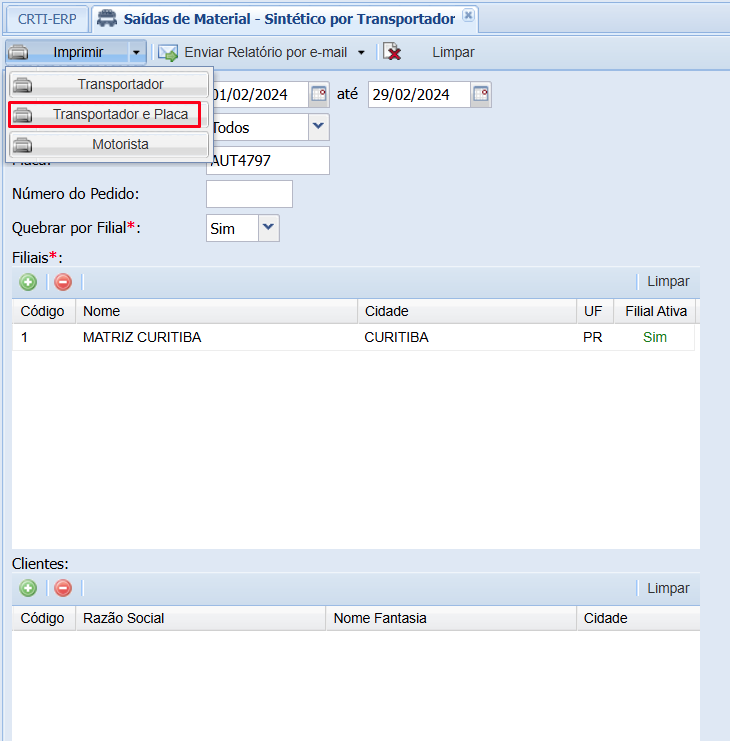The height and width of the screenshot is (741, 730).
Task: Click the clear document red X icon
Action: tap(392, 52)
